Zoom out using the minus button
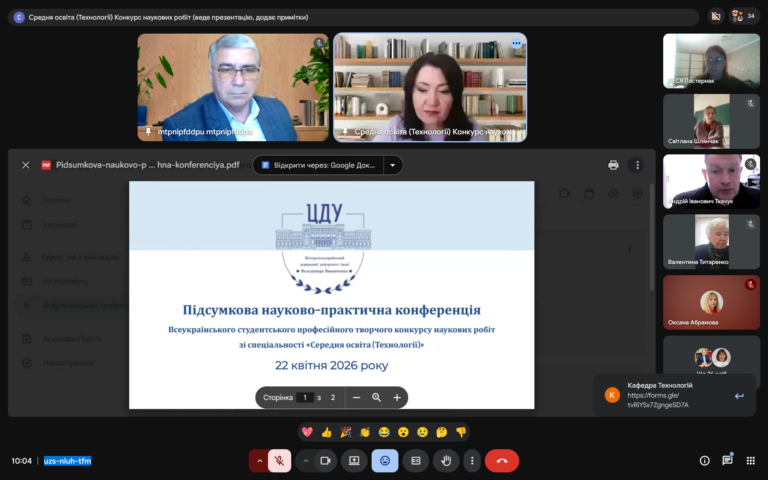Screen dimensions: 768x480 tap(356, 397)
